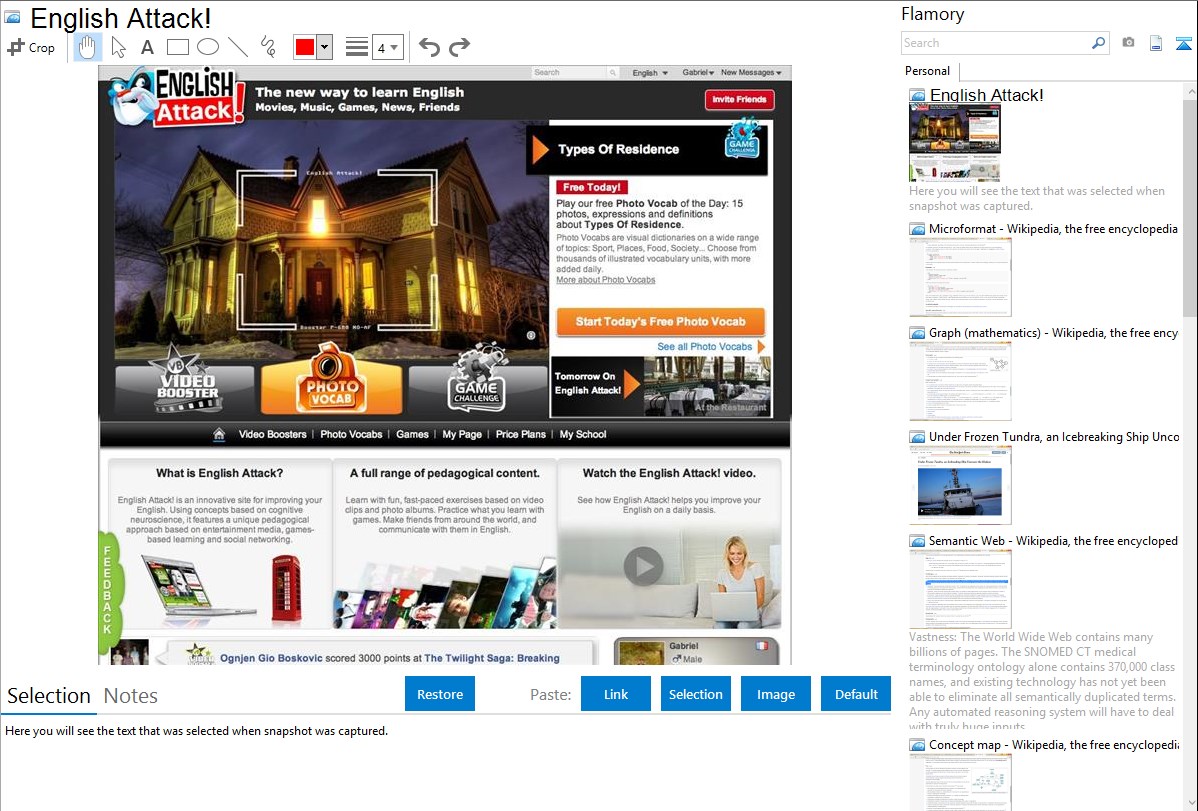Select the freehand scribble tool
The image size is (1198, 811).
pos(267,47)
